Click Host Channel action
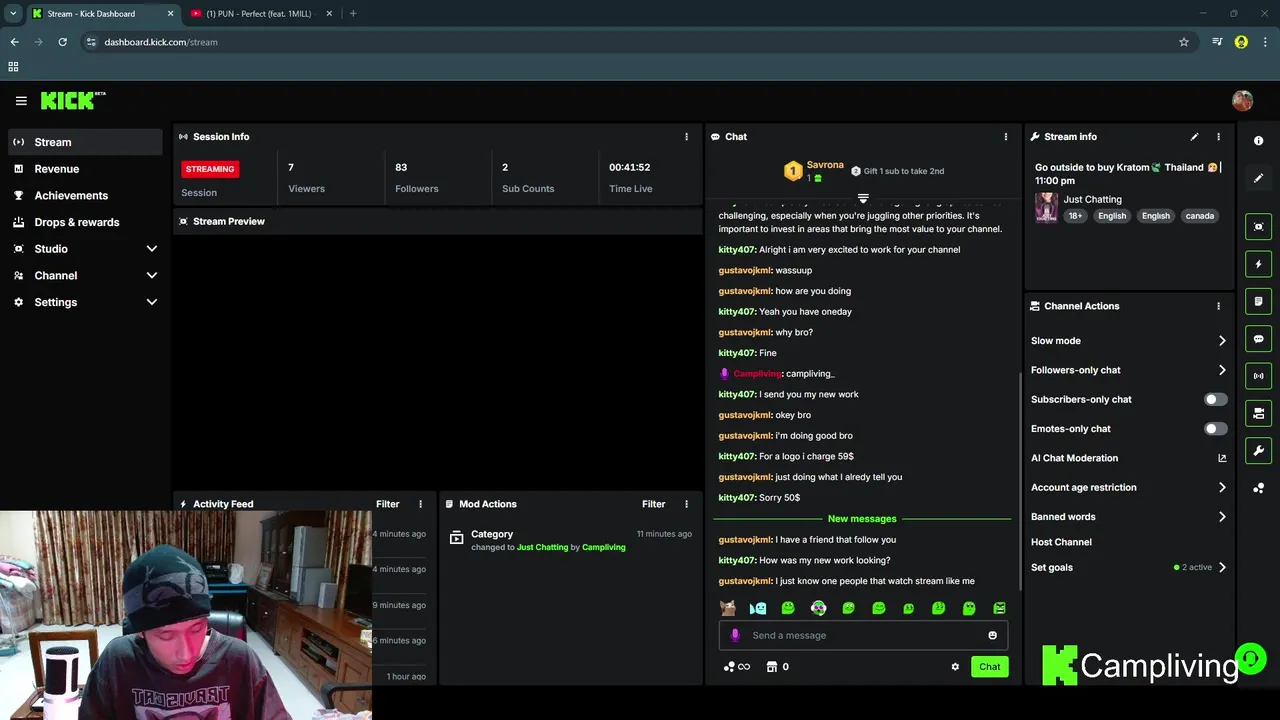 coord(1061,542)
